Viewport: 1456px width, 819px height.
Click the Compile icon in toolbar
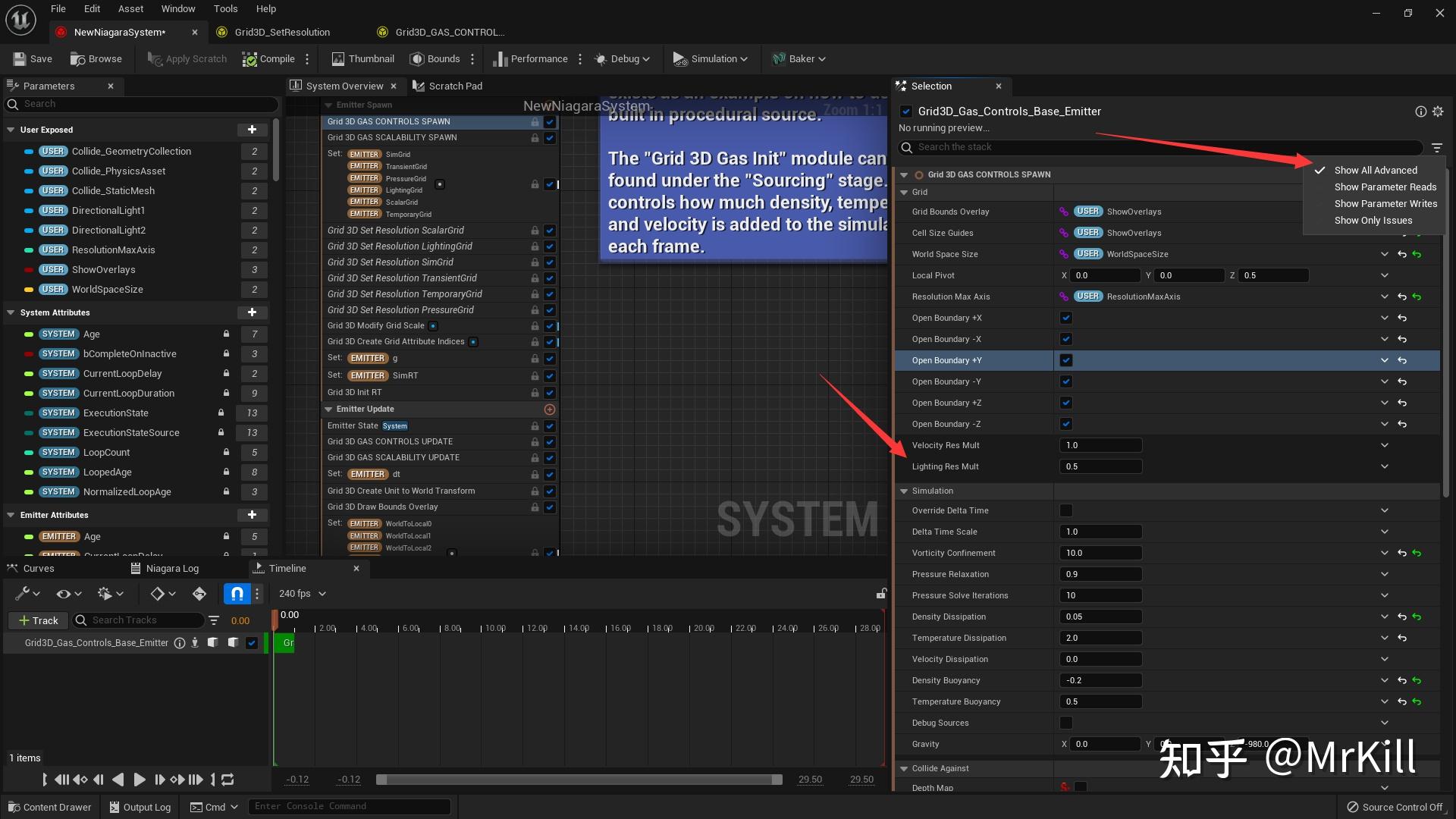249,58
